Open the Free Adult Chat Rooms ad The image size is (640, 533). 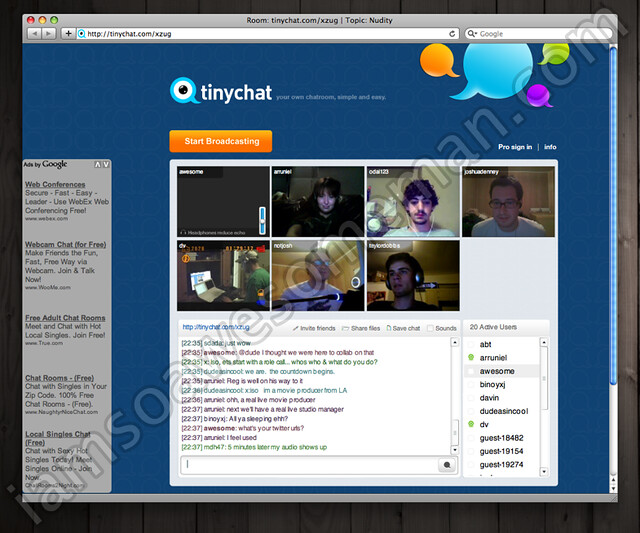click(65, 318)
